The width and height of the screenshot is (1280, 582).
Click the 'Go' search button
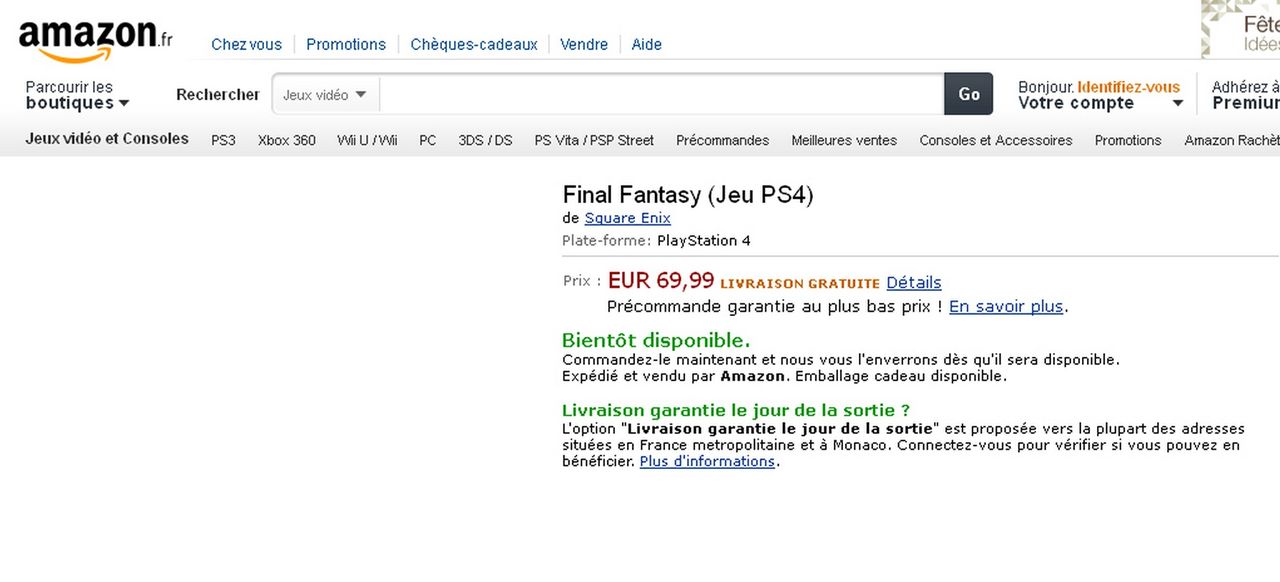tap(967, 94)
